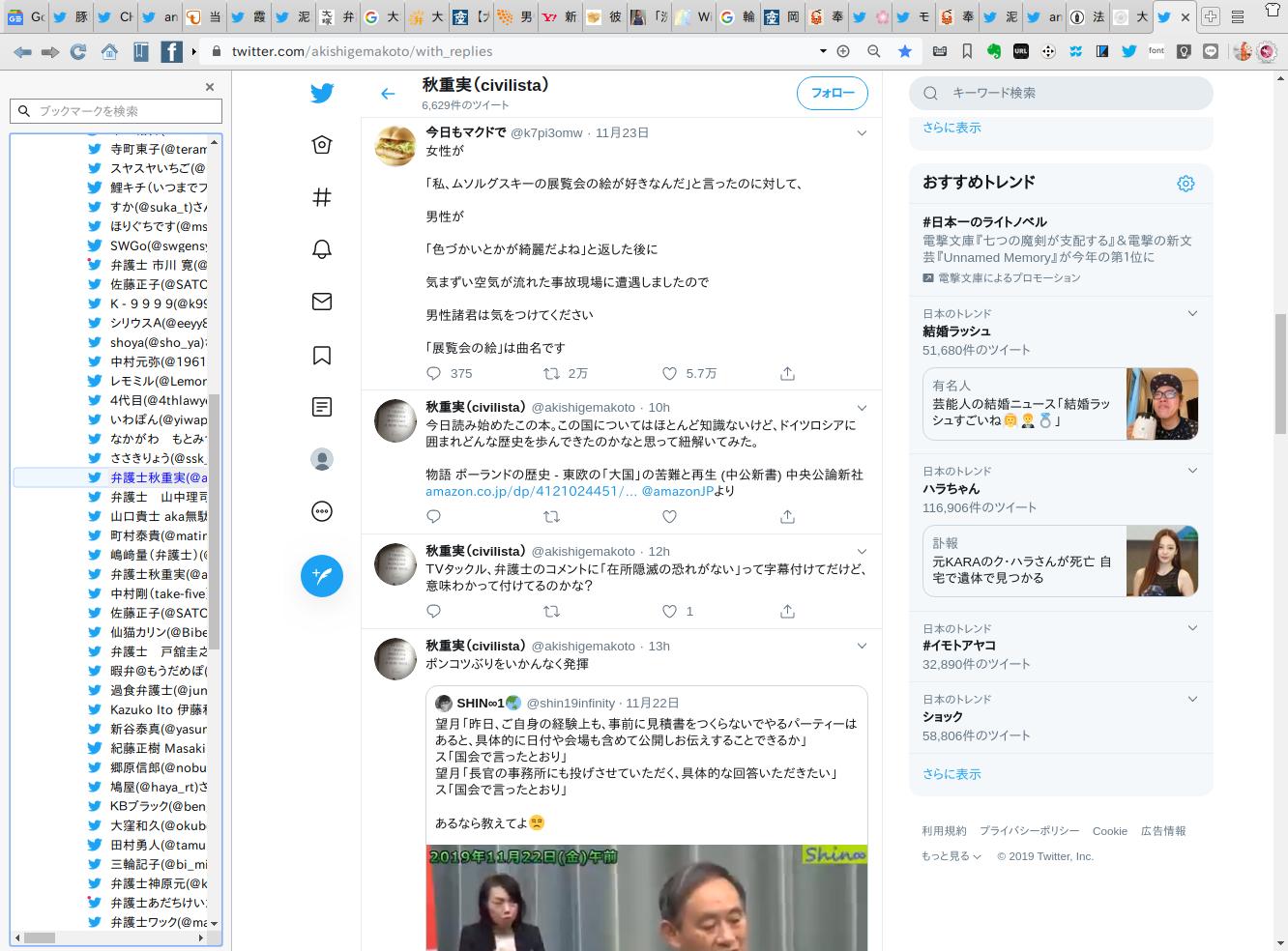Open Lists icon in Twitter sidebar
Viewport: 1288px width, 951px height.
(x=322, y=407)
